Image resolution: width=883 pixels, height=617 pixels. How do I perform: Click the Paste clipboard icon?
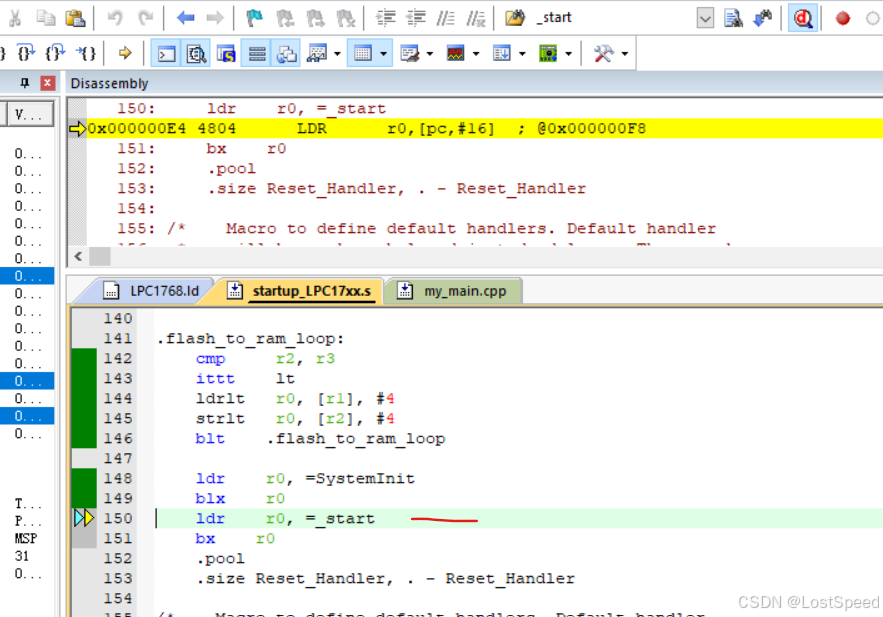[x=75, y=18]
